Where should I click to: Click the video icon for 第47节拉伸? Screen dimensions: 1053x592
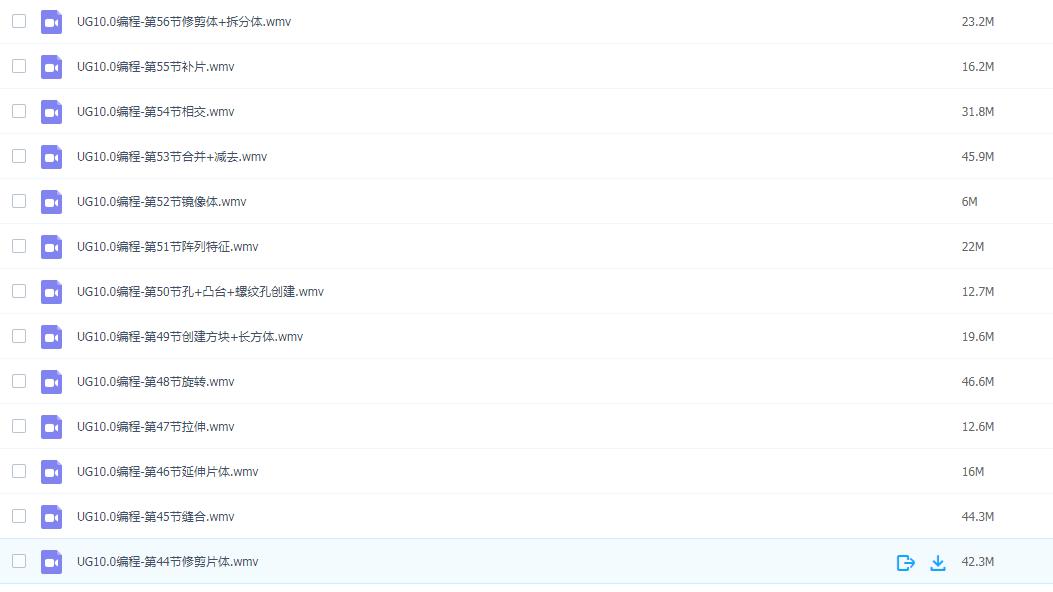(x=51, y=427)
